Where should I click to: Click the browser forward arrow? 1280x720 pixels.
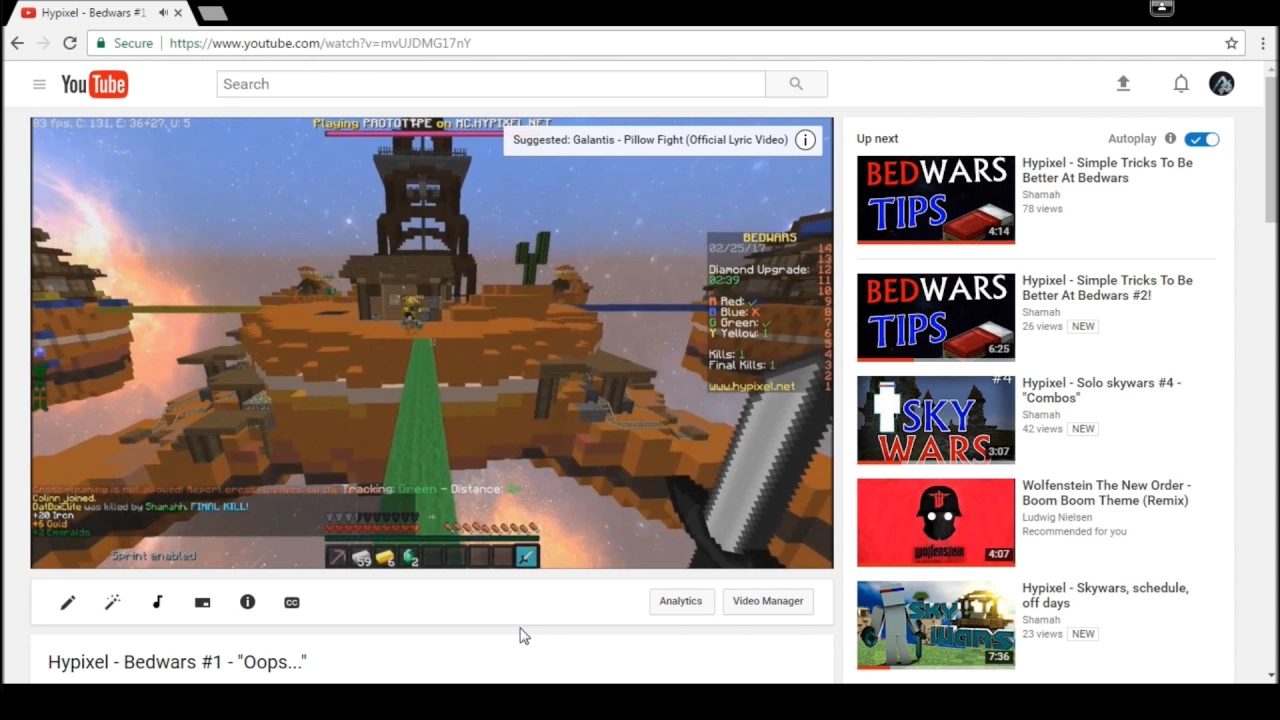tap(43, 43)
